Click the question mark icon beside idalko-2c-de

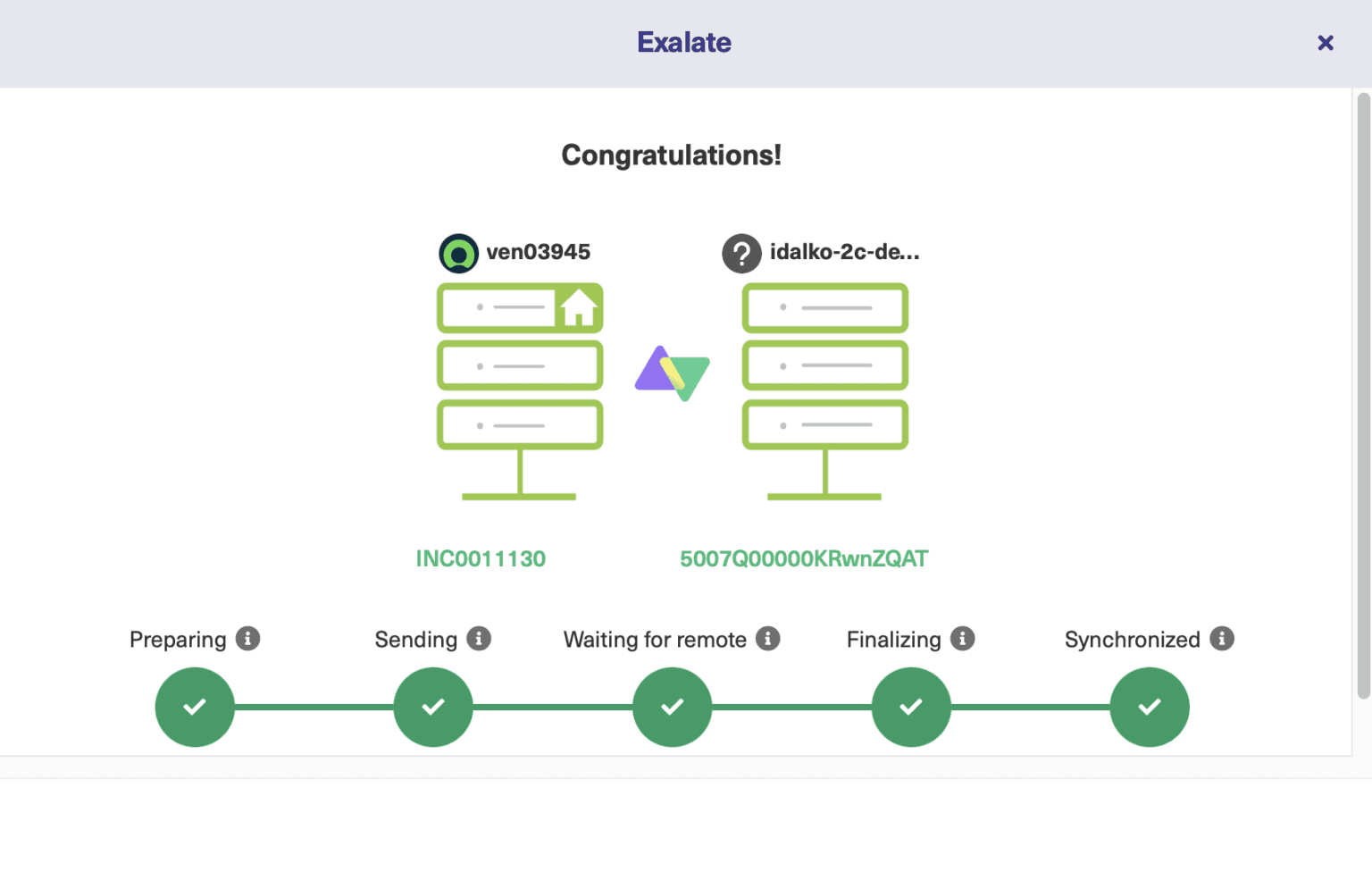point(742,254)
